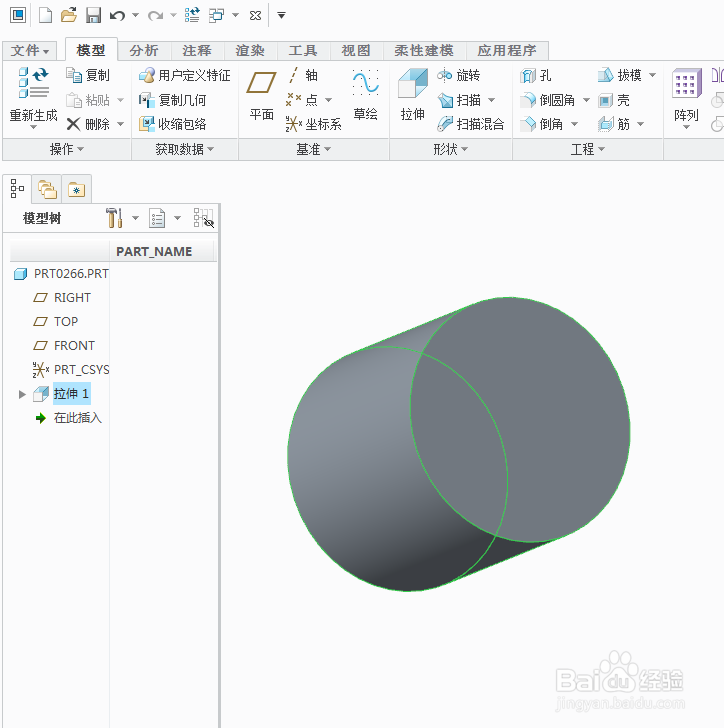Image resolution: width=724 pixels, height=728 pixels.
Task: Switch to the Analysis (分析) tab
Action: pyautogui.click(x=144, y=50)
